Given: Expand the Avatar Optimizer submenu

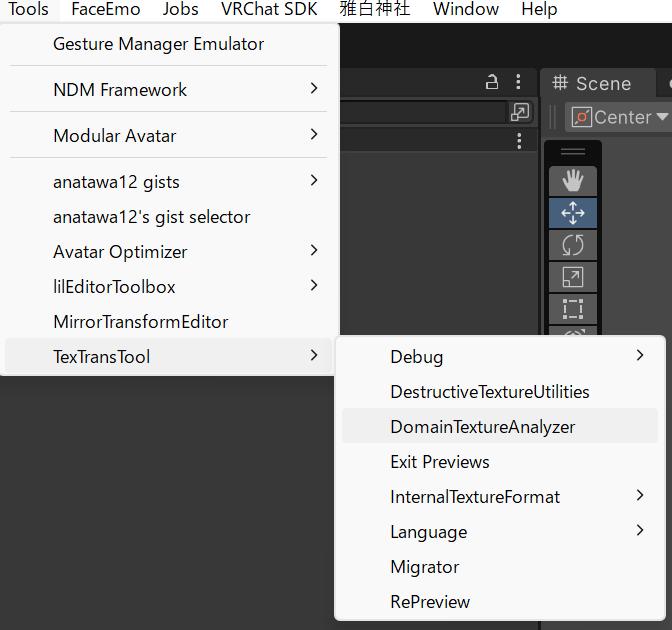Looking at the screenshot, I should [x=168, y=252].
